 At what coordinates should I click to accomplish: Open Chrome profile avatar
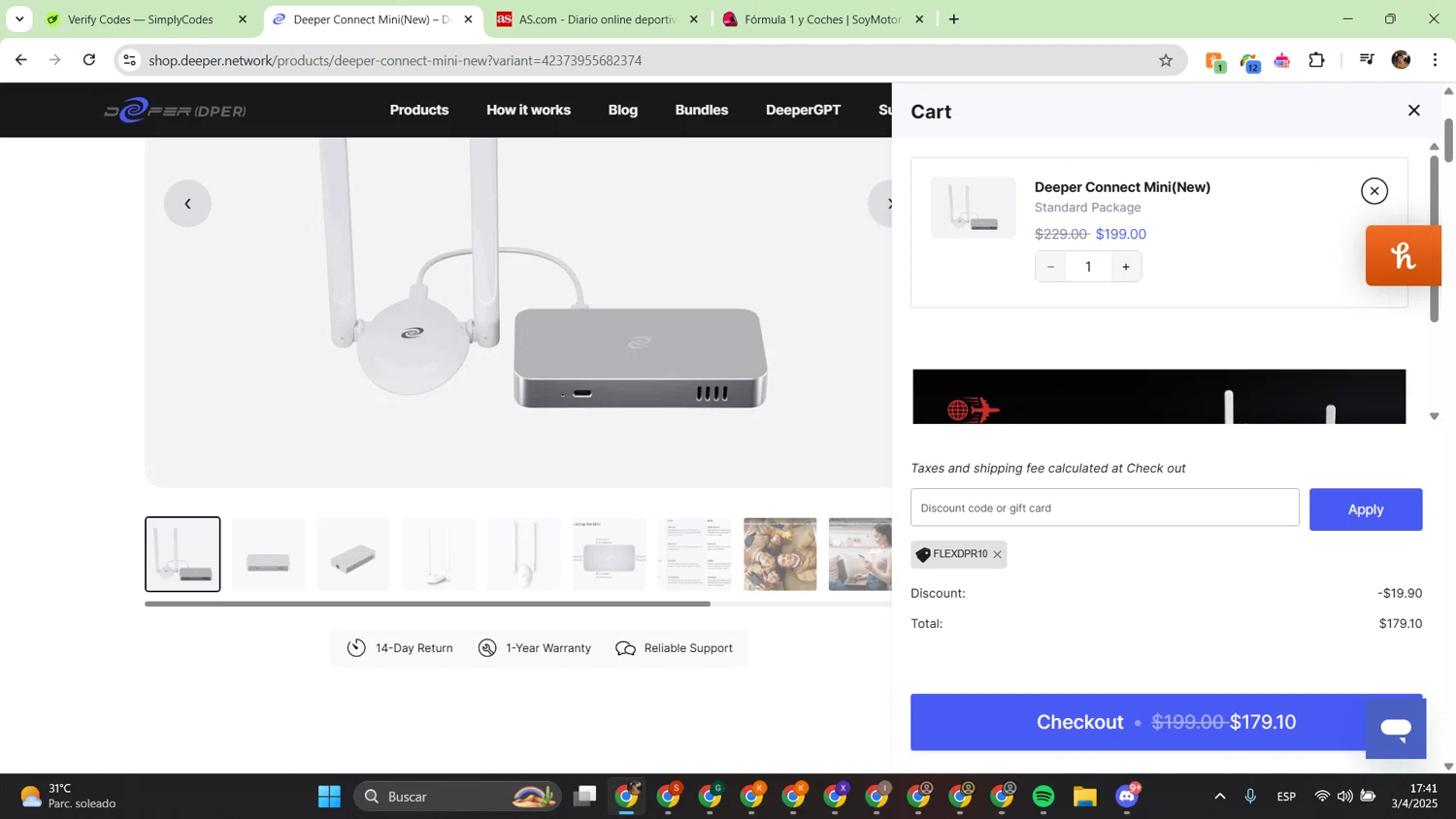click(1401, 60)
